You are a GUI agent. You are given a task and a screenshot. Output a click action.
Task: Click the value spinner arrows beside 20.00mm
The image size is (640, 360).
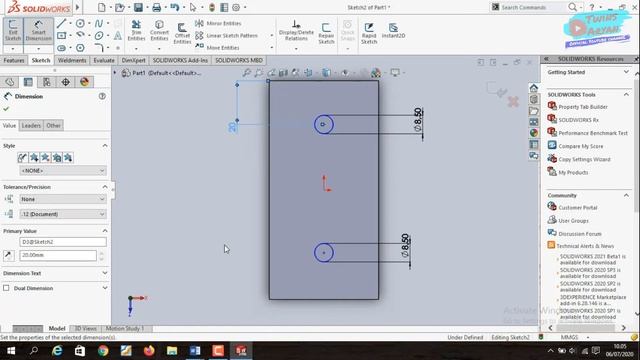(x=101, y=256)
